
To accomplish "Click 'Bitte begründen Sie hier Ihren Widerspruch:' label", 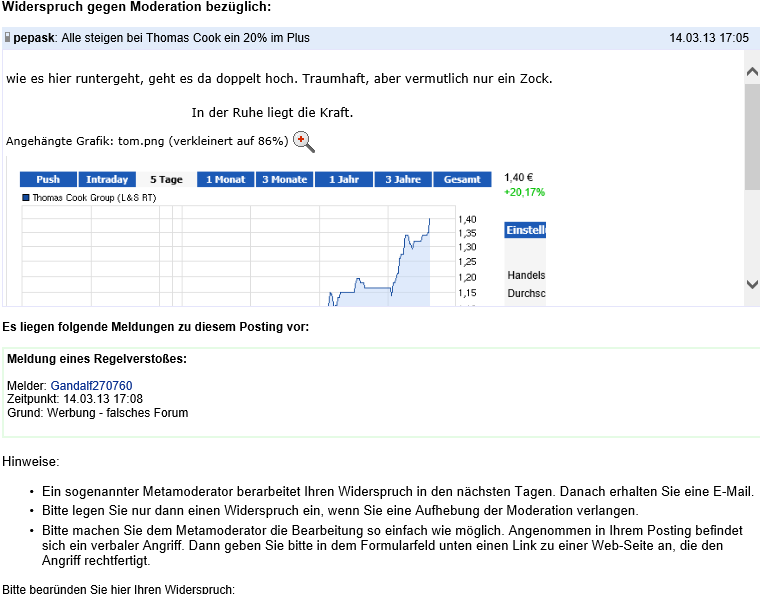I will tap(118, 589).
